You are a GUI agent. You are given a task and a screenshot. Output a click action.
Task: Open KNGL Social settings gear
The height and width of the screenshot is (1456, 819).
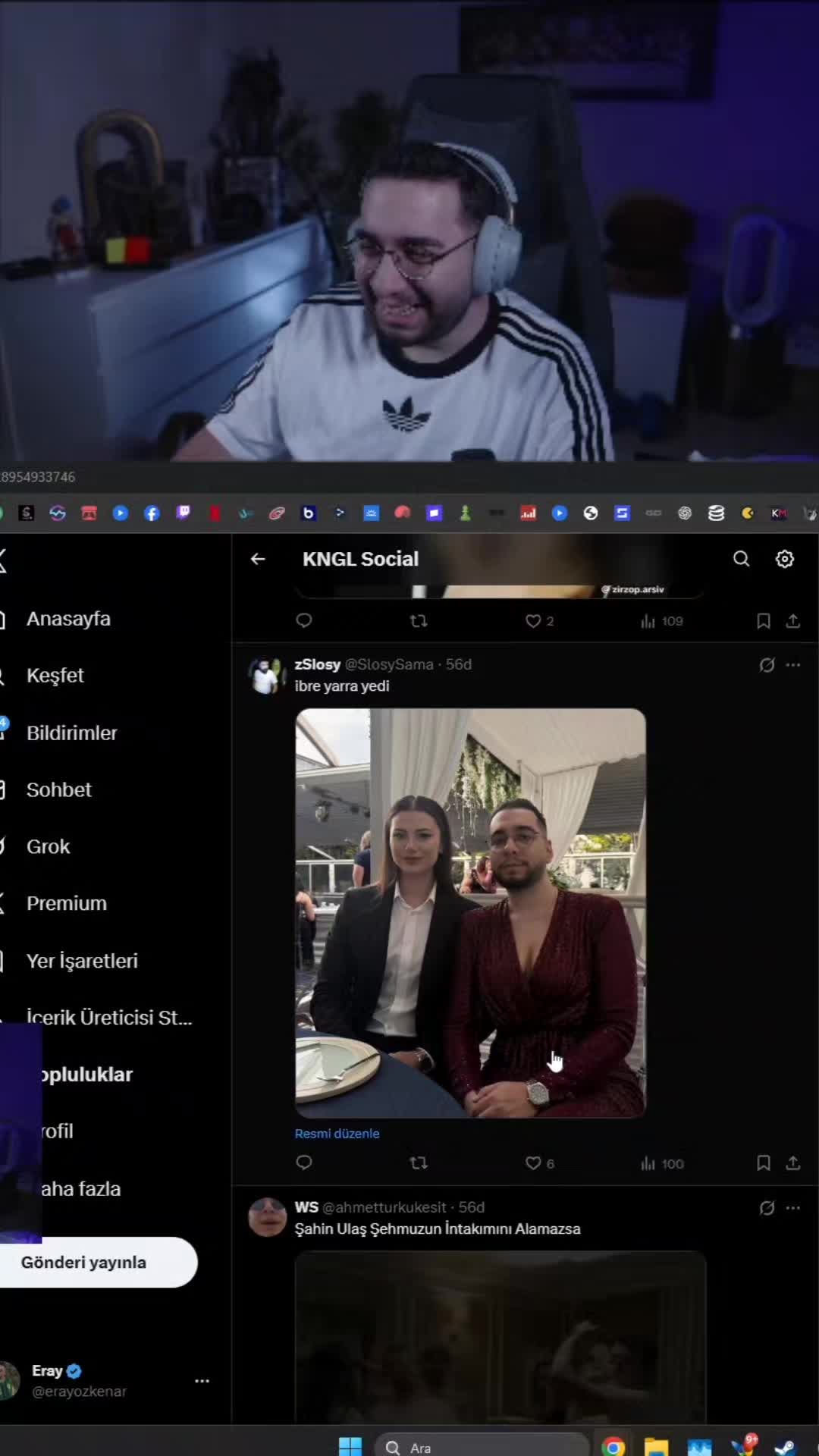pyautogui.click(x=785, y=559)
